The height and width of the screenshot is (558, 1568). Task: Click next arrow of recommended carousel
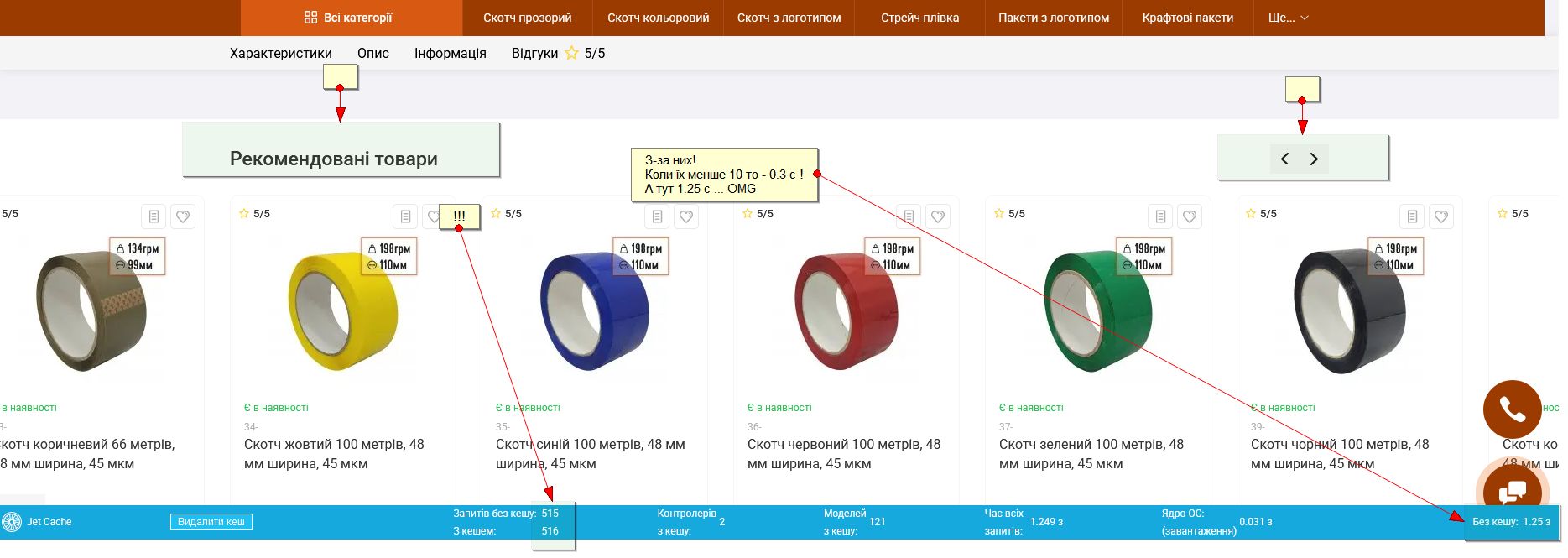click(x=1314, y=159)
